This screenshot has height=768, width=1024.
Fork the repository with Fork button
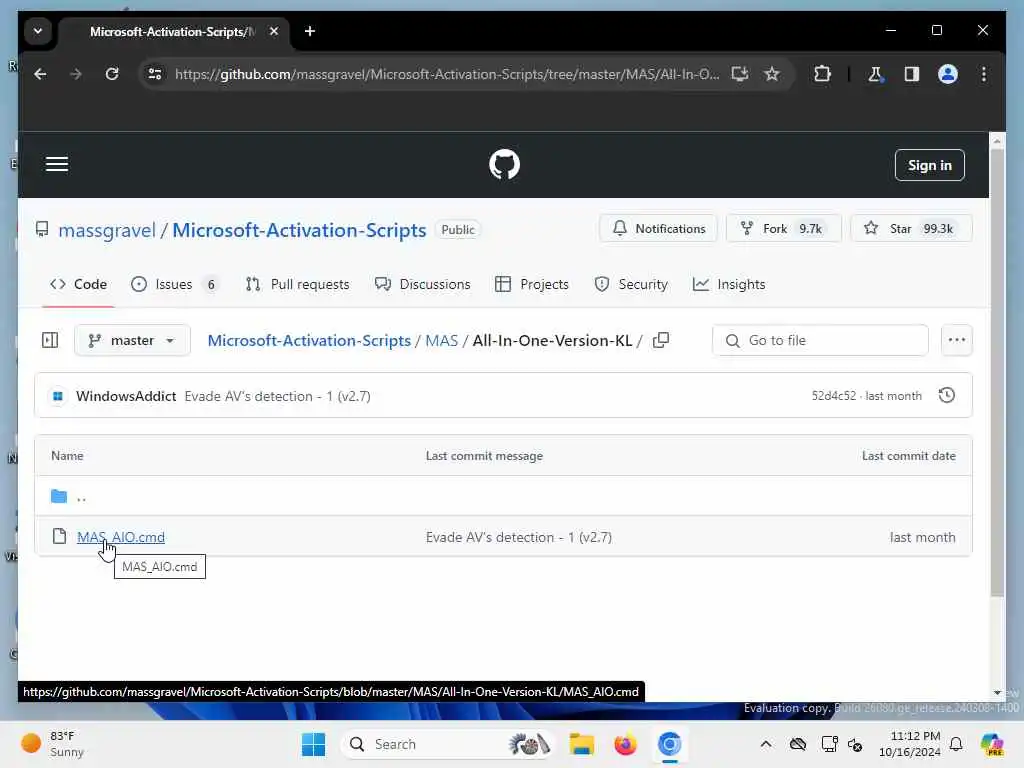(784, 229)
